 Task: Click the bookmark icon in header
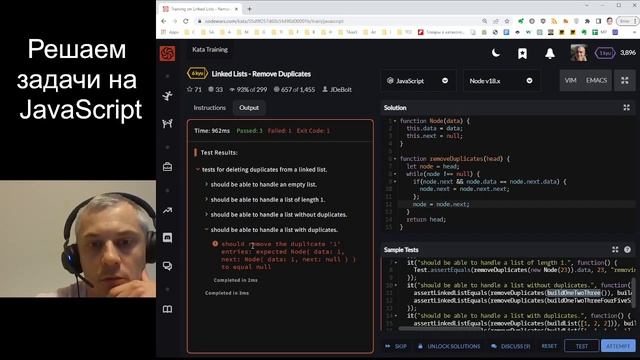[x=522, y=53]
